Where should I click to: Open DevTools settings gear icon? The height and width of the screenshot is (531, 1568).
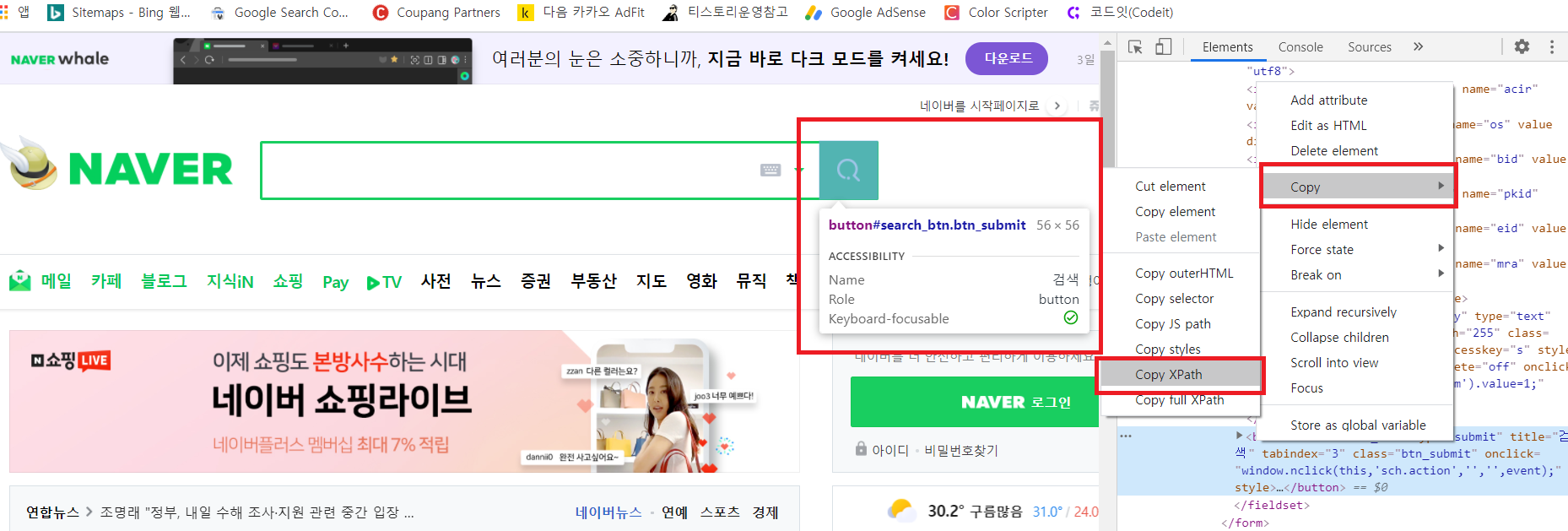tap(1522, 47)
